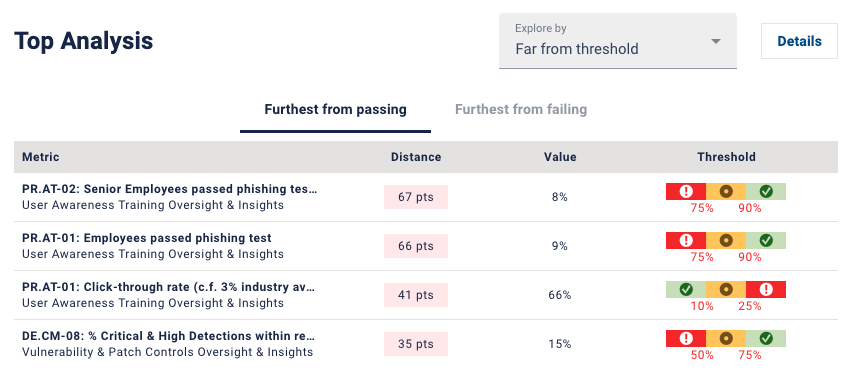Select the Furthest from passing tab
851x386 pixels.
click(335, 110)
